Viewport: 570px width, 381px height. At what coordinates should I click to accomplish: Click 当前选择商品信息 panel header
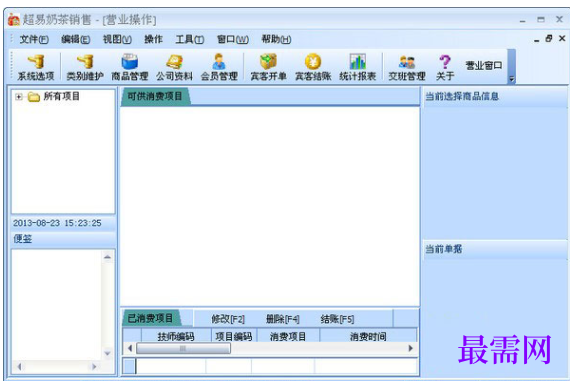[494, 97]
